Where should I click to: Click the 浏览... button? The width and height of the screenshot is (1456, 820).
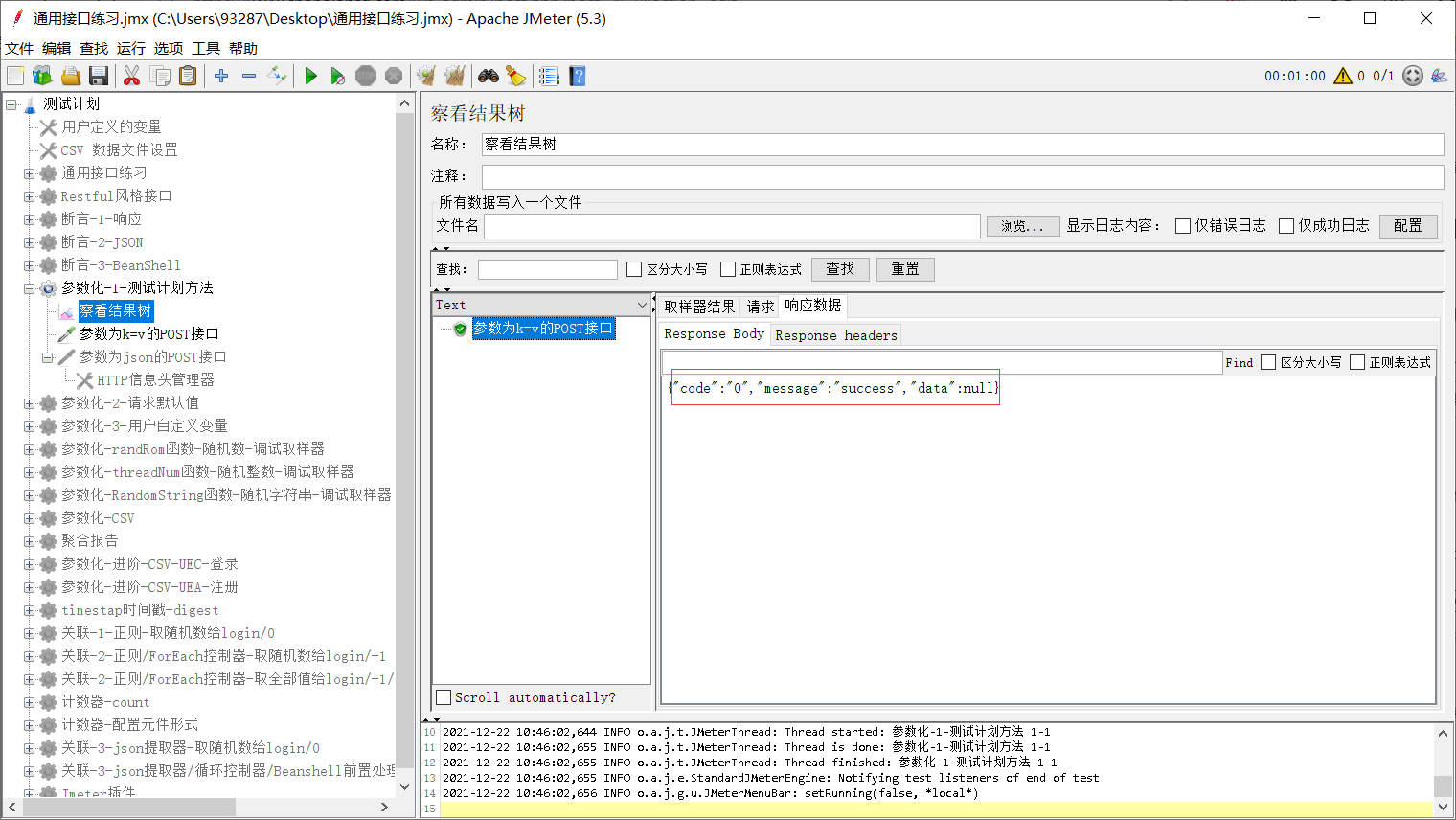tap(1023, 226)
